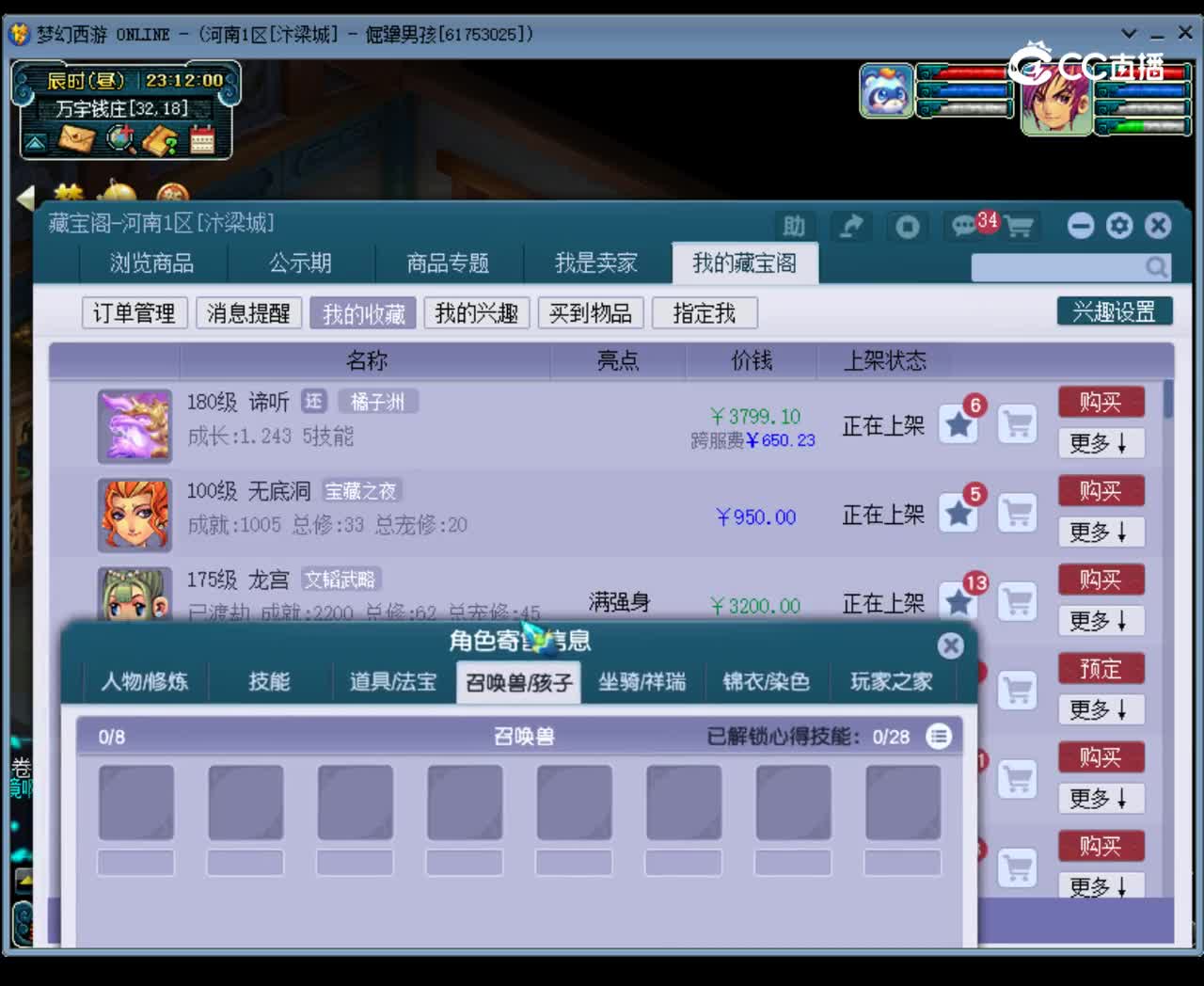Click the magnifier map search icon
The height and width of the screenshot is (986, 1204).
coord(120,140)
